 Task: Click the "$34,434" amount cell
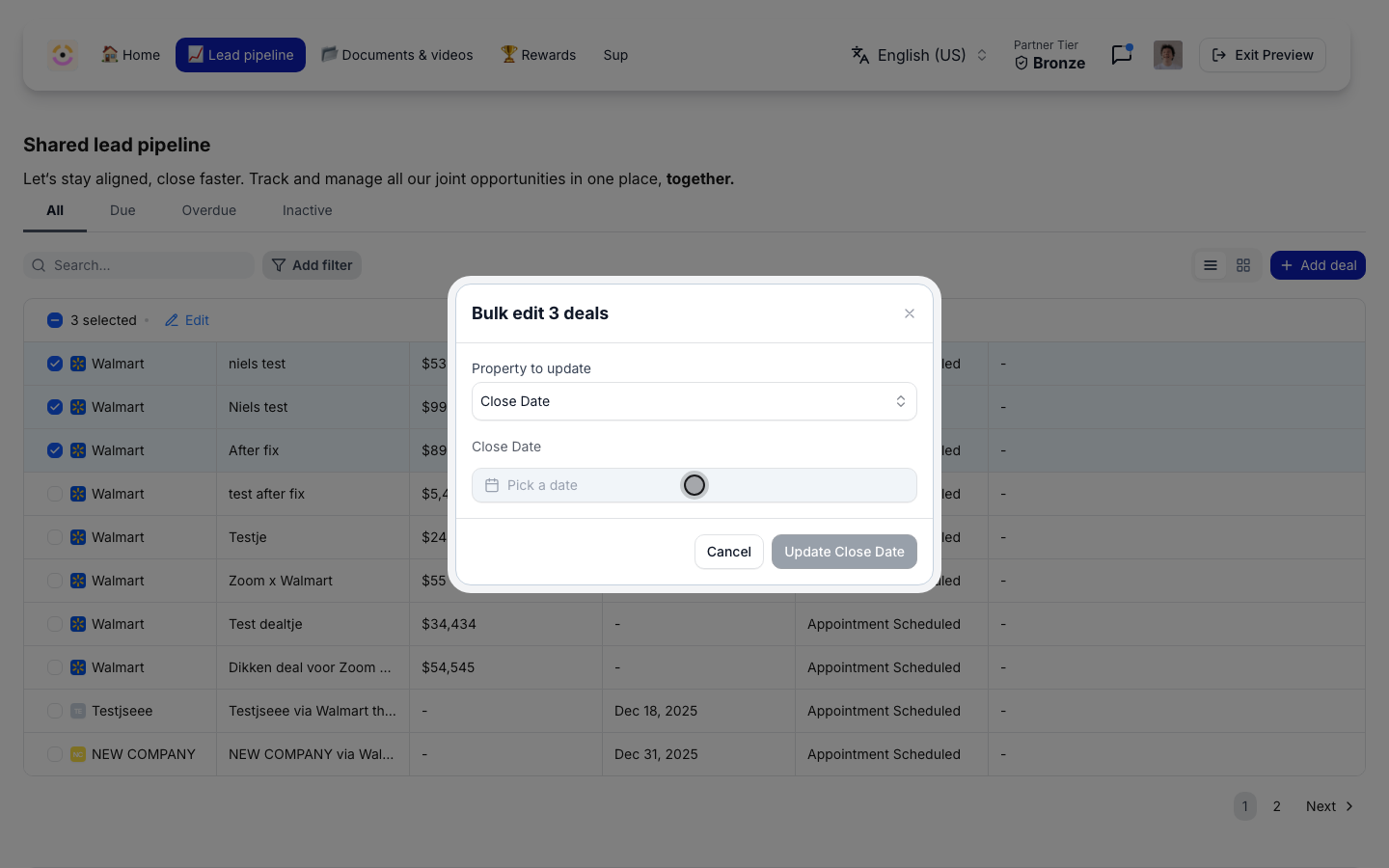click(449, 624)
